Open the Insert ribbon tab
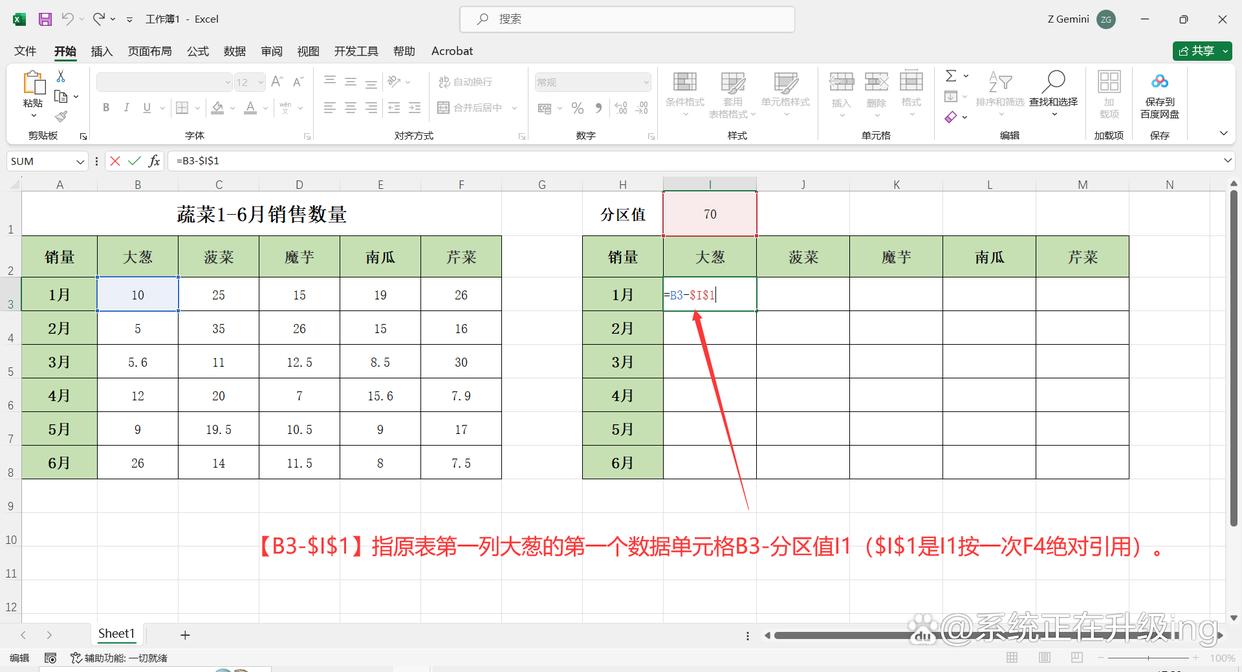The image size is (1242, 672). [101, 51]
